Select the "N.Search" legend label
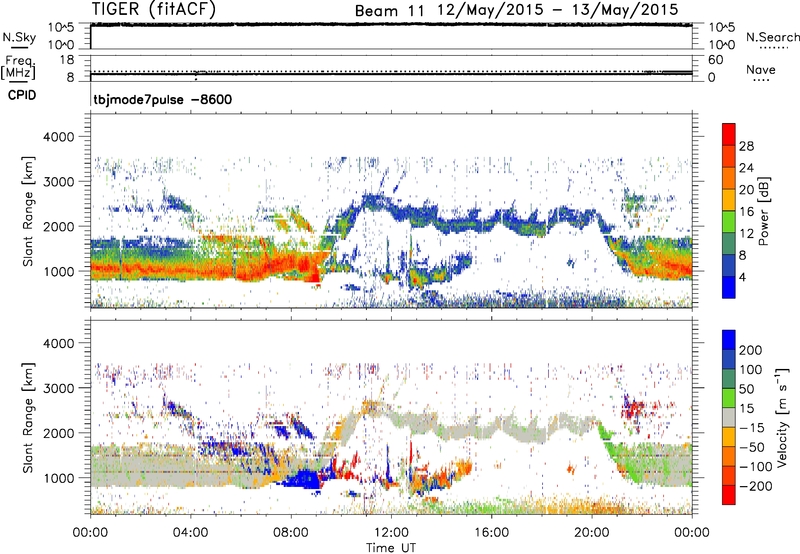This screenshot has height=554, width=800. (x=772, y=37)
